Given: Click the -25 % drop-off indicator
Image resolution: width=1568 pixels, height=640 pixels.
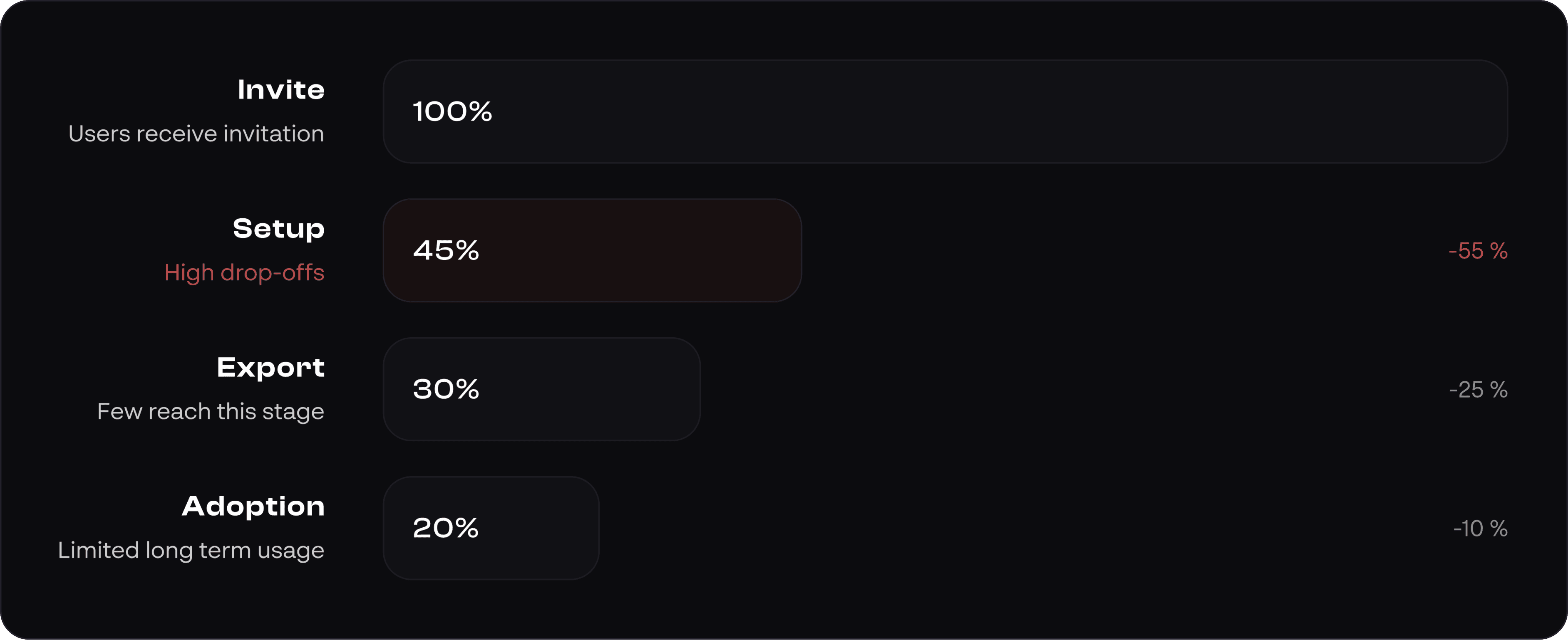Looking at the screenshot, I should [x=1478, y=389].
